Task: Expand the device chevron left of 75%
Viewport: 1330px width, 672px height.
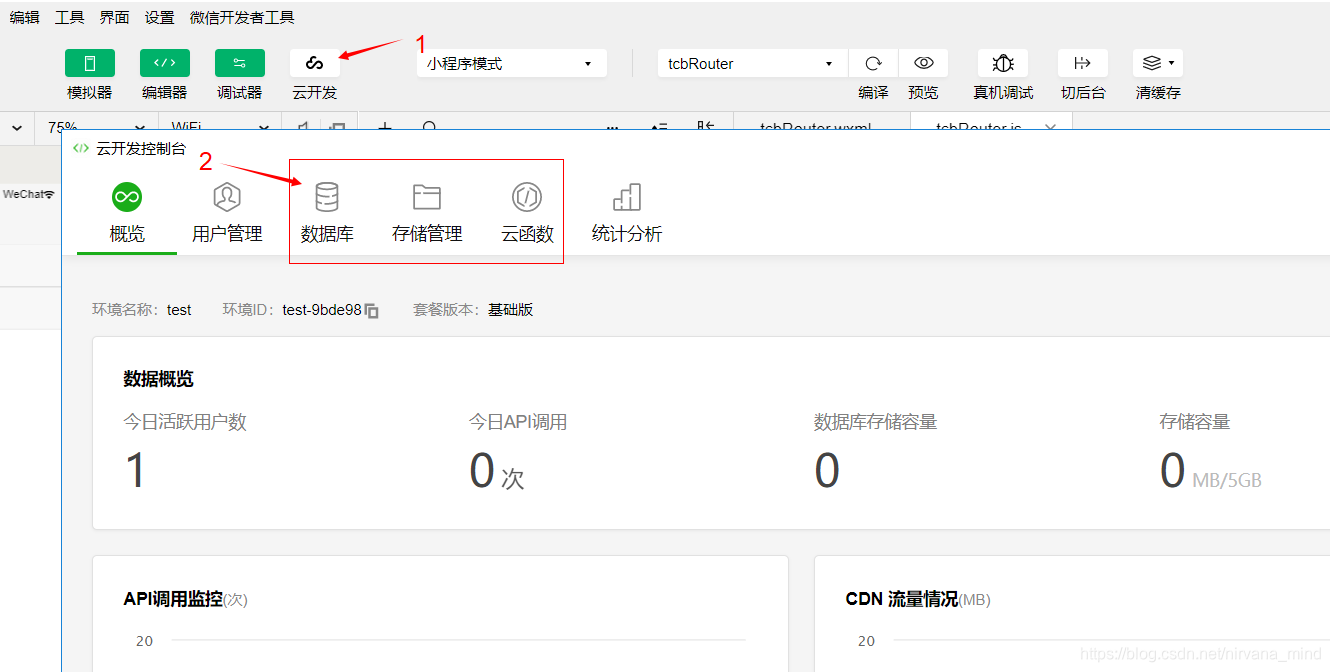Action: tap(17, 127)
